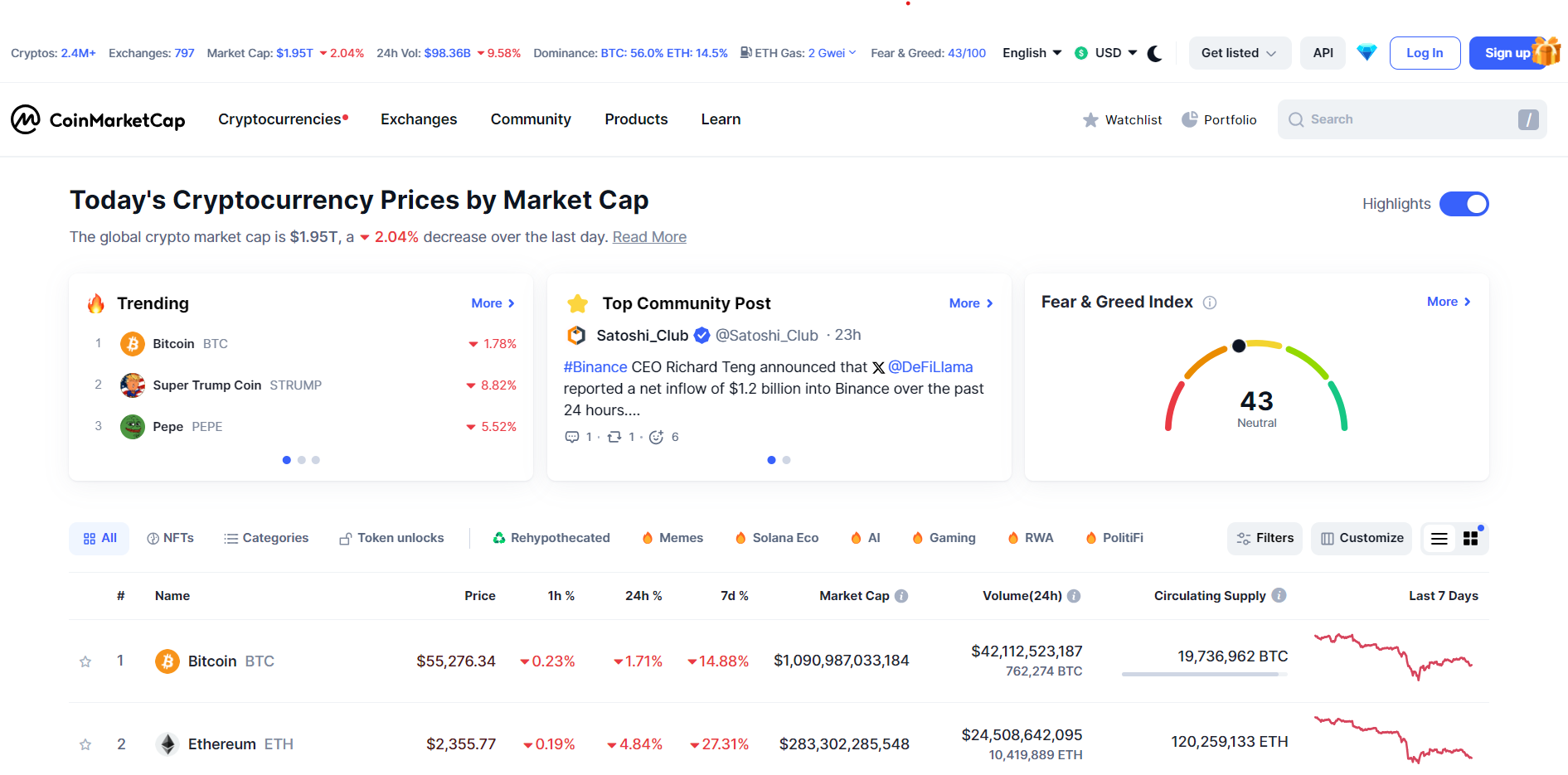The height and width of the screenshot is (775, 1568).
Task: Click the comment icon on community post
Action: pyautogui.click(x=572, y=437)
